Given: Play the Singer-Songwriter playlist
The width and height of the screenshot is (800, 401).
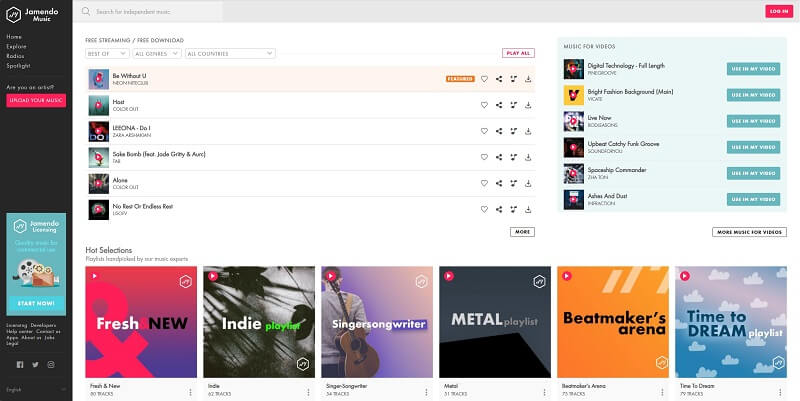Looking at the screenshot, I should pos(331,276).
